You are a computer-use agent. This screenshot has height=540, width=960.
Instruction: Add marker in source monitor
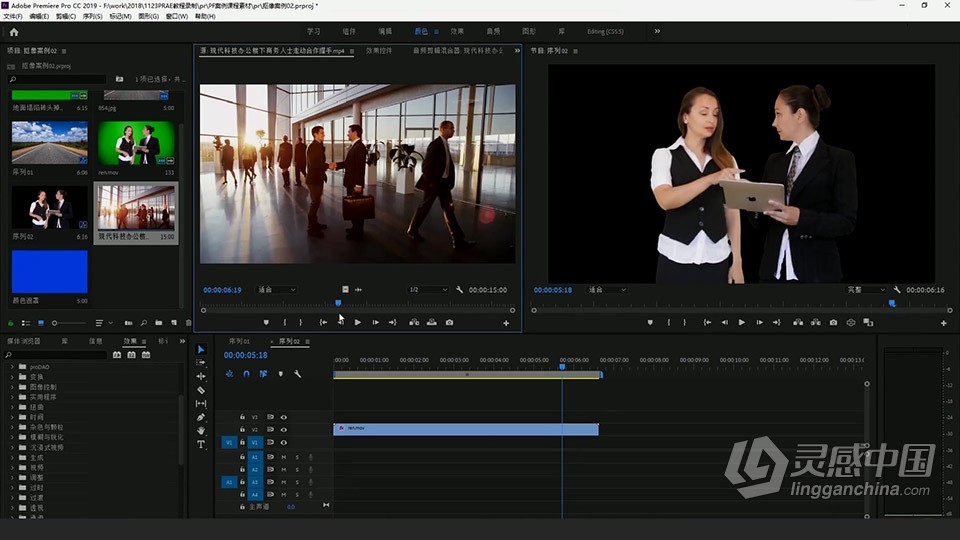pyautogui.click(x=266, y=322)
